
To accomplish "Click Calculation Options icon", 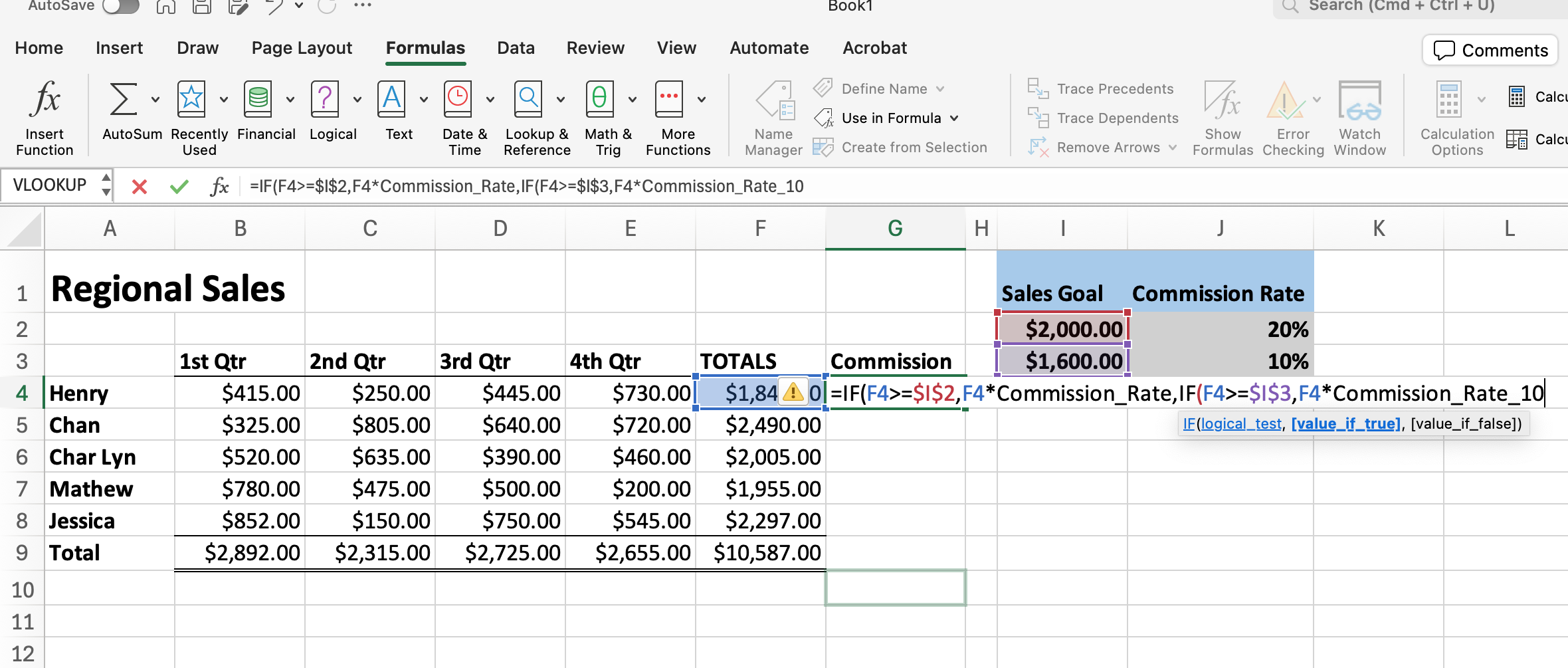I will click(x=1449, y=100).
